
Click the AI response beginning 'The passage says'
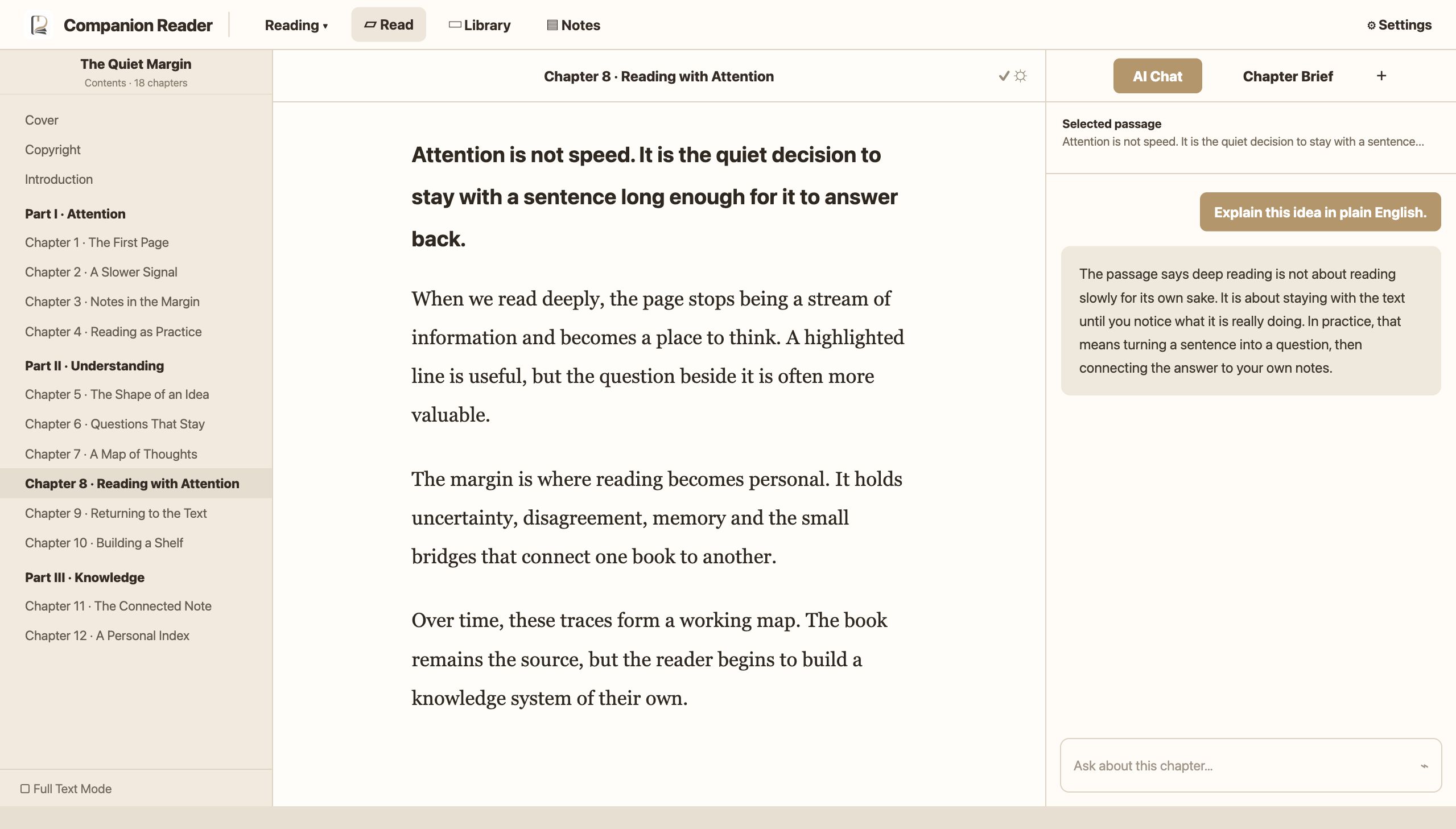click(1251, 321)
